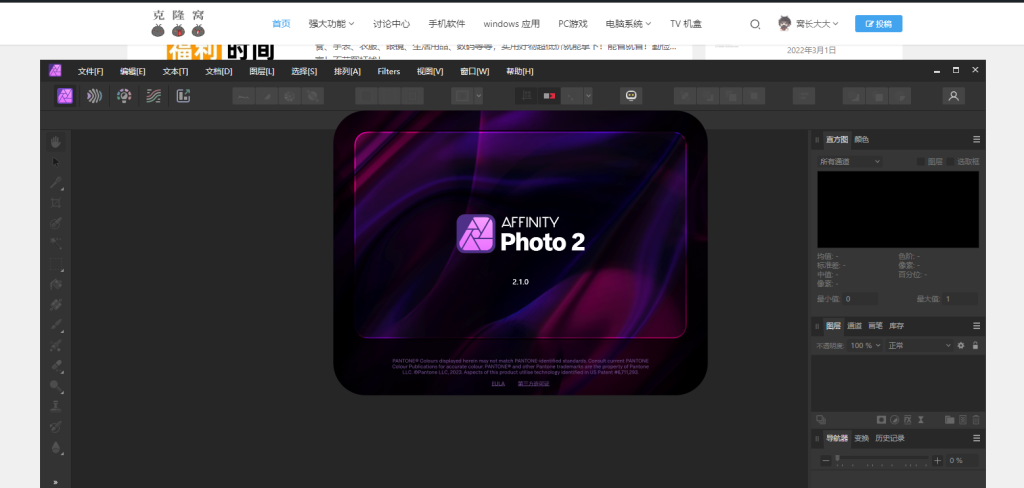Open the third-party notices link on the splash screen
This screenshot has height=488, width=1024.
point(534,383)
